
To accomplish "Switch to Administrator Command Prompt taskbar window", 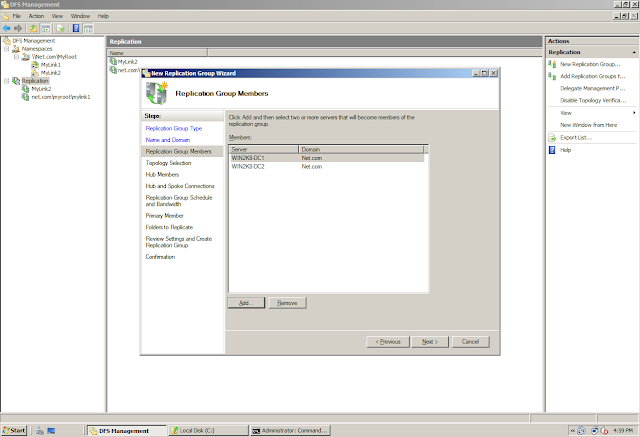I will point(290,430).
